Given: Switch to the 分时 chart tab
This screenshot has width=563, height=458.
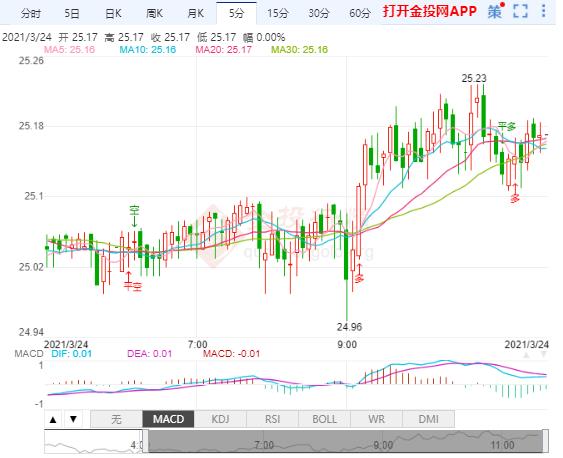Looking at the screenshot, I should (31, 13).
